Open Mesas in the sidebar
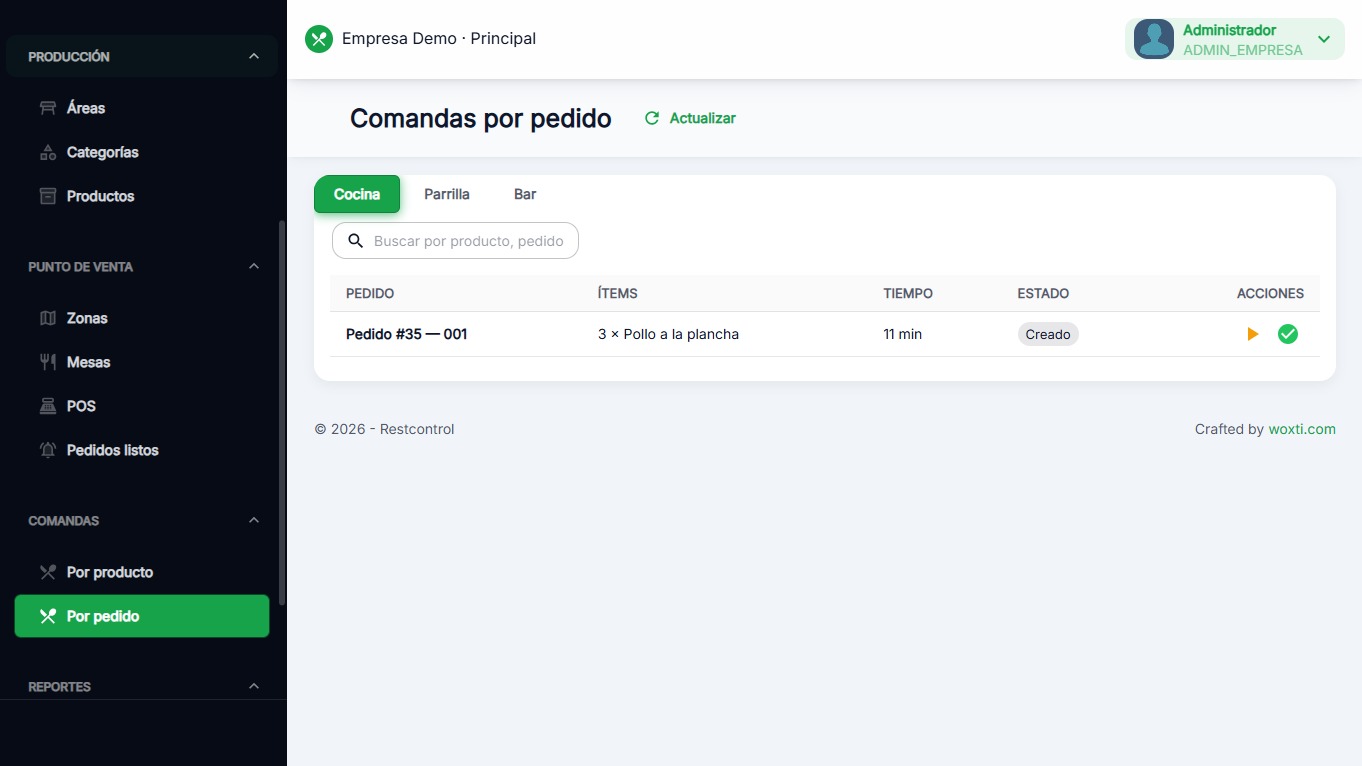The height and width of the screenshot is (766, 1362). coord(88,362)
